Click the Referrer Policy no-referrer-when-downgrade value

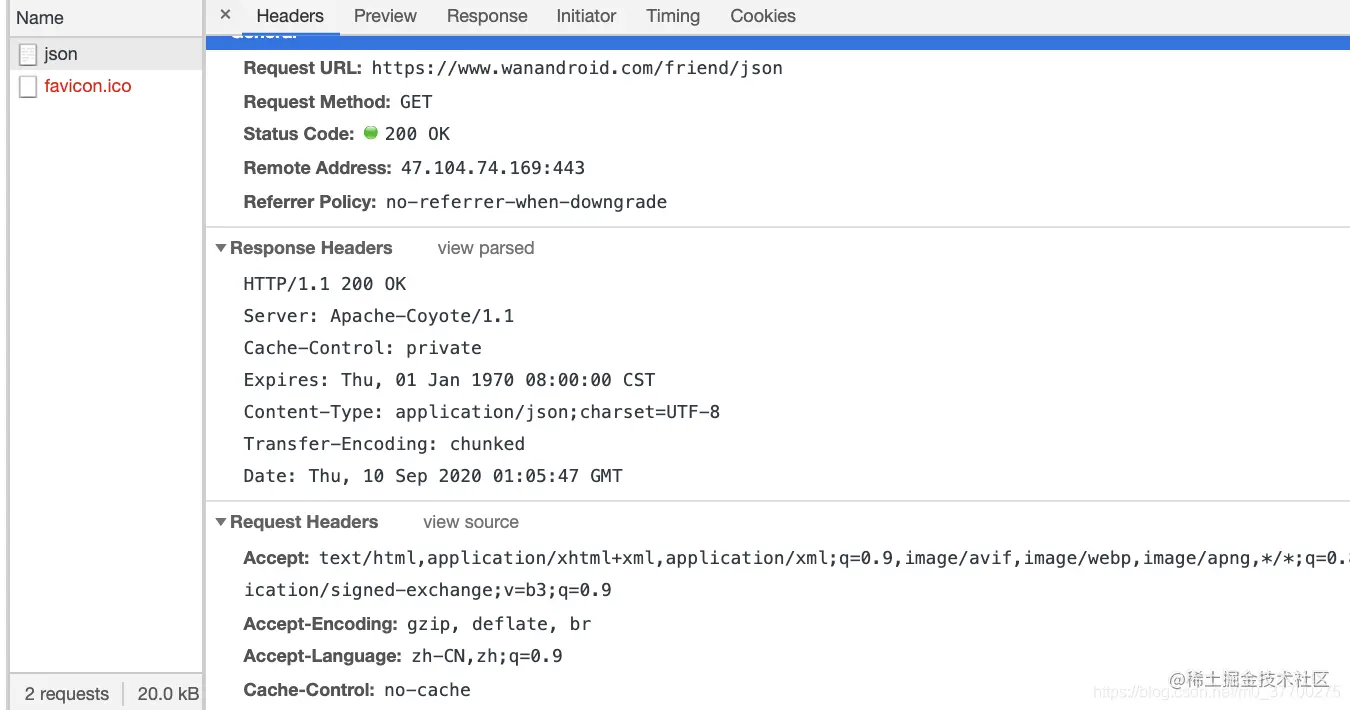click(526, 202)
